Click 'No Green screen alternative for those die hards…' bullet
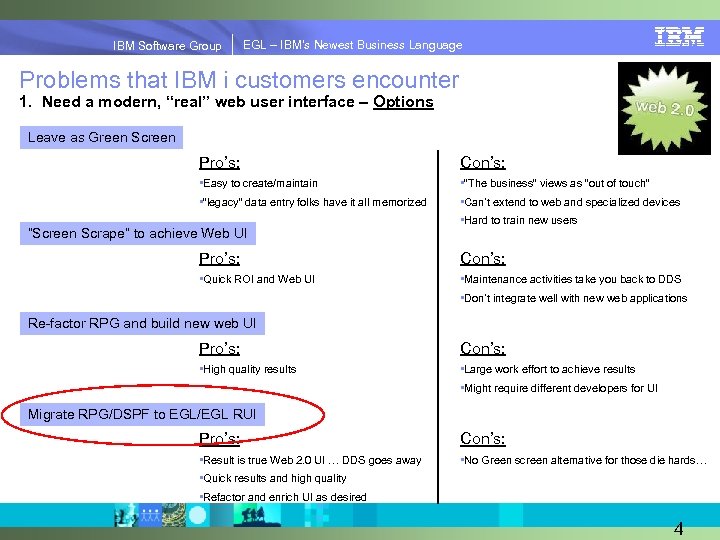720x540 pixels. [x=584, y=460]
